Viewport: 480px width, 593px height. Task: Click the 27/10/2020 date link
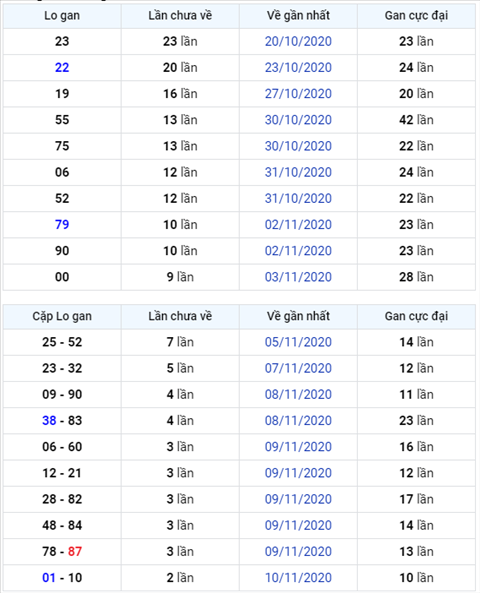pos(298,93)
